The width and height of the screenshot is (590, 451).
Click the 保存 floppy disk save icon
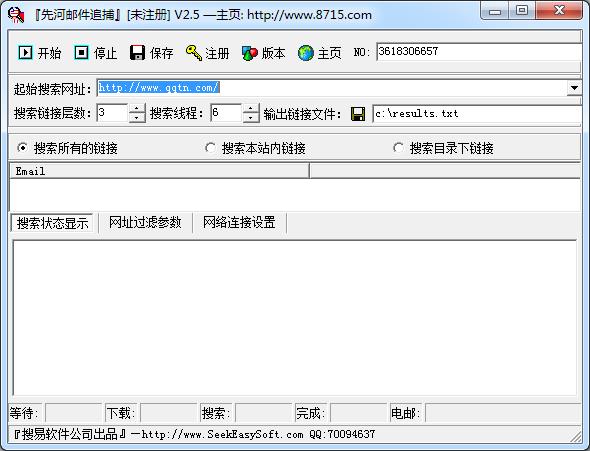[137, 53]
